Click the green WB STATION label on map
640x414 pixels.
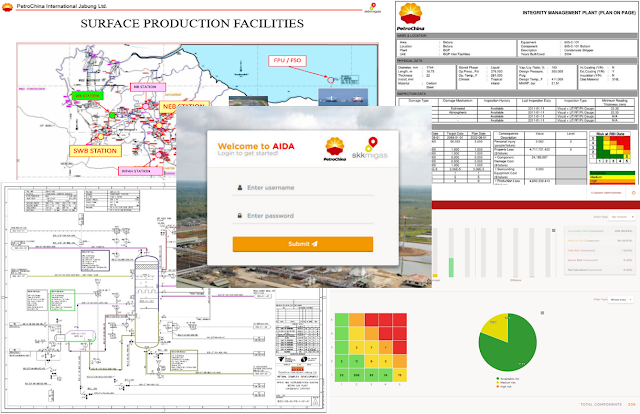87,96
